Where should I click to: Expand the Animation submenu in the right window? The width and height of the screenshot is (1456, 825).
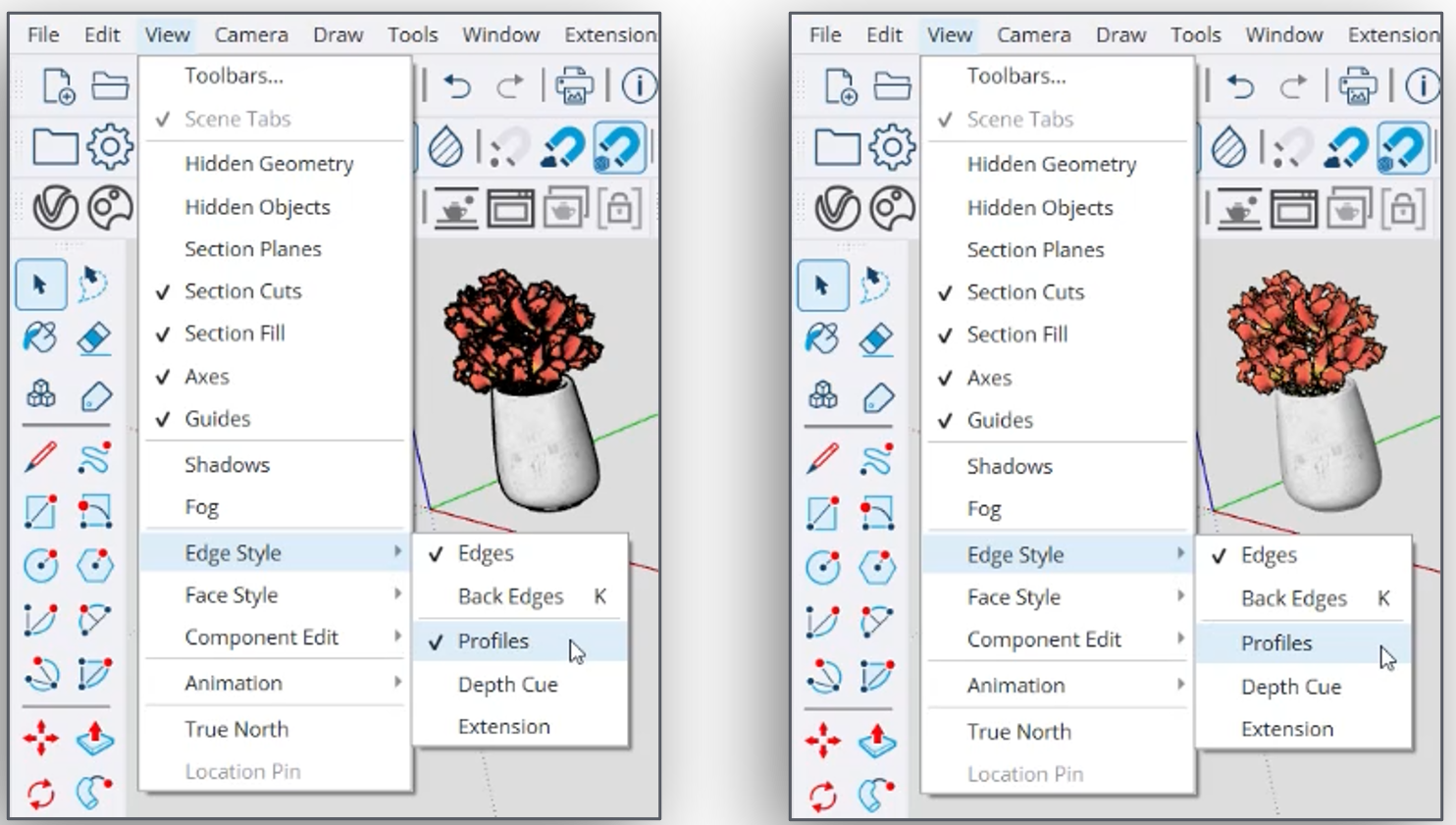click(1015, 686)
